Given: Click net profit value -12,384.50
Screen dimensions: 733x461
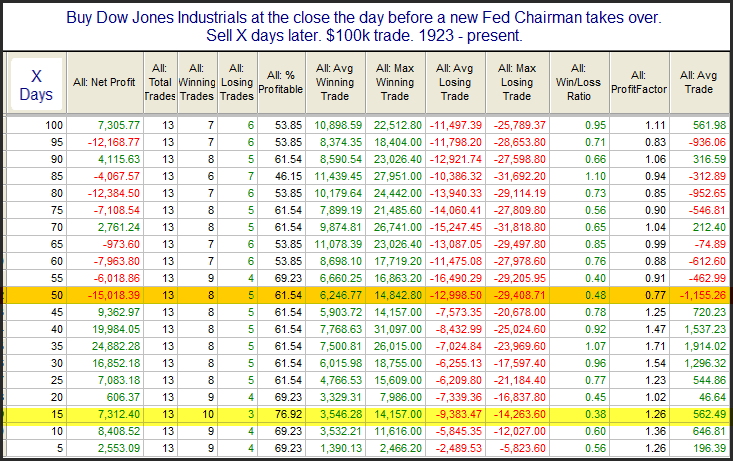Looking at the screenshot, I should pos(114,193).
